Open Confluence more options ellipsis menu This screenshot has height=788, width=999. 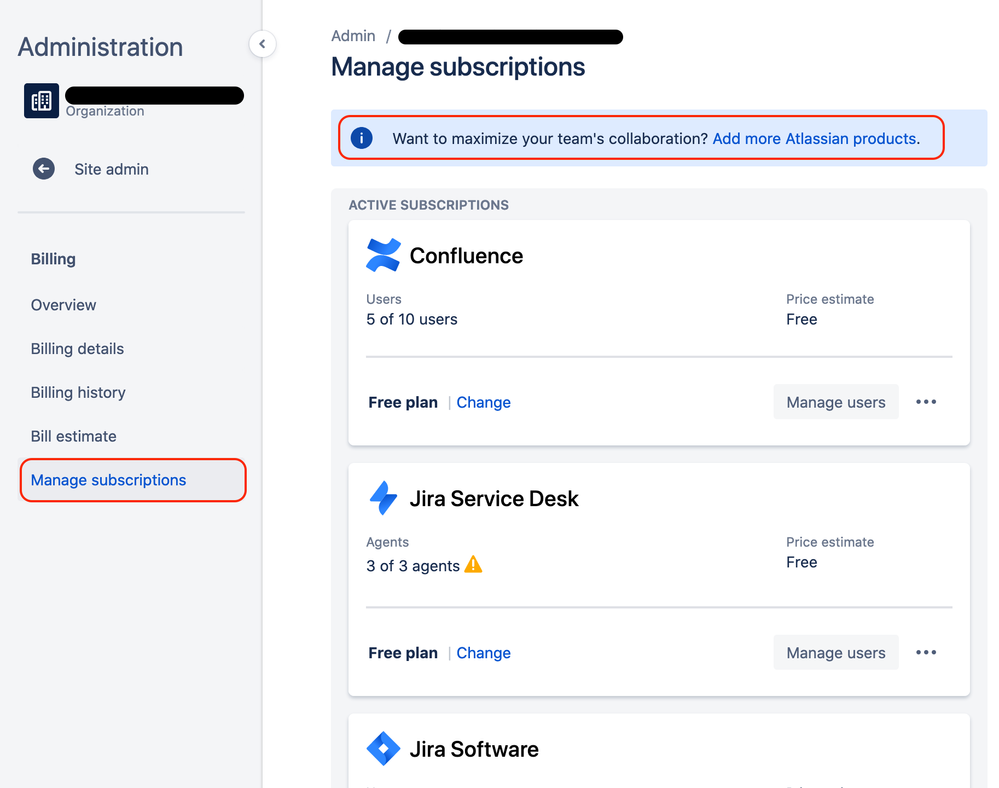coord(926,402)
